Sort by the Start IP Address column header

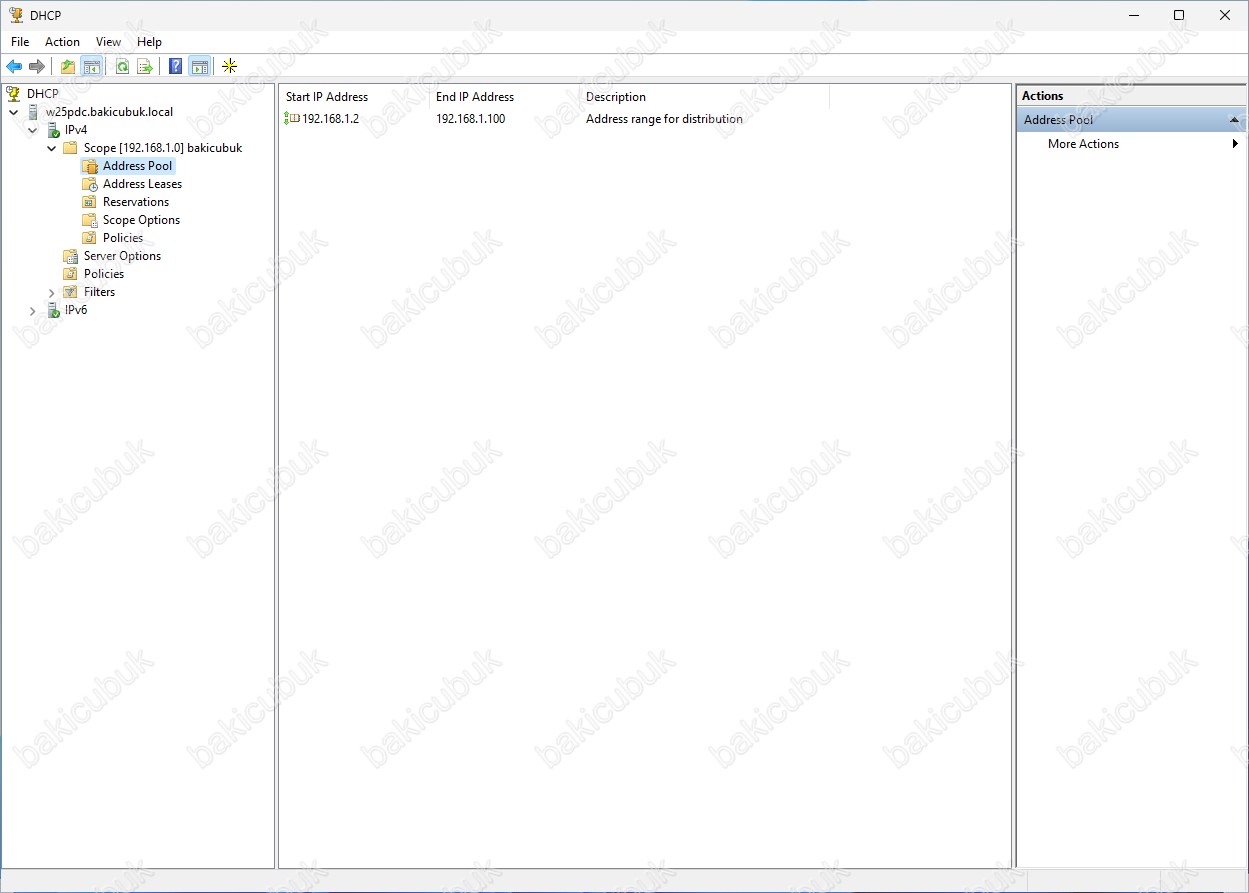pos(354,97)
